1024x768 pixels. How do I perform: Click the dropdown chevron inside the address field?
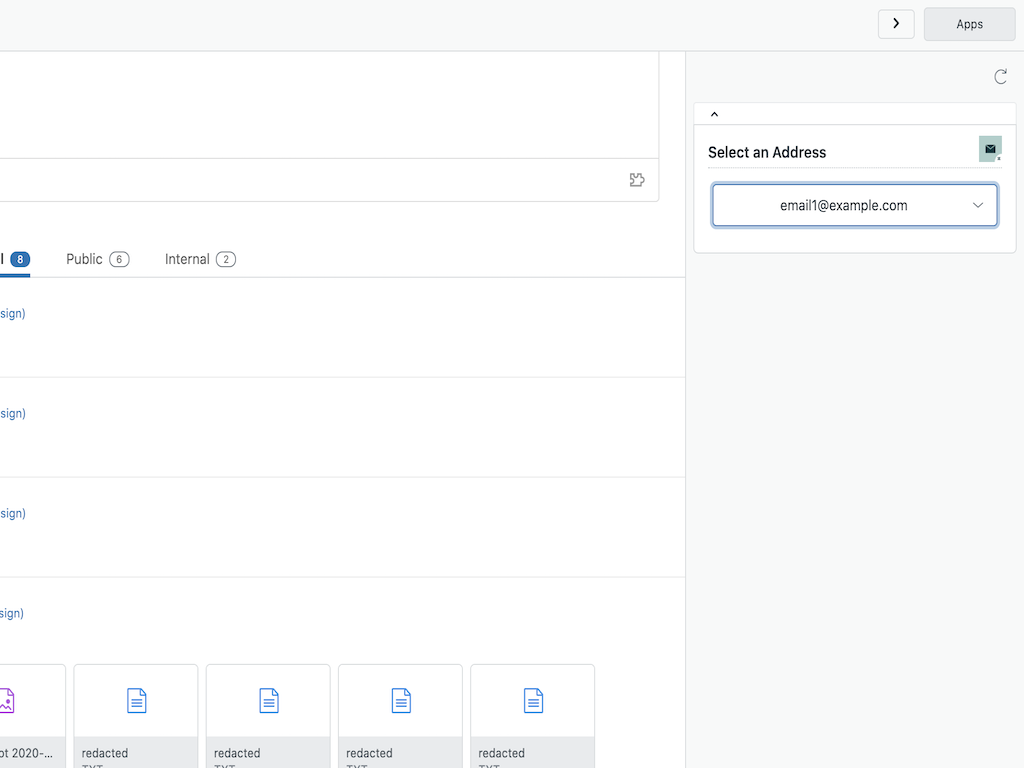tap(977, 205)
